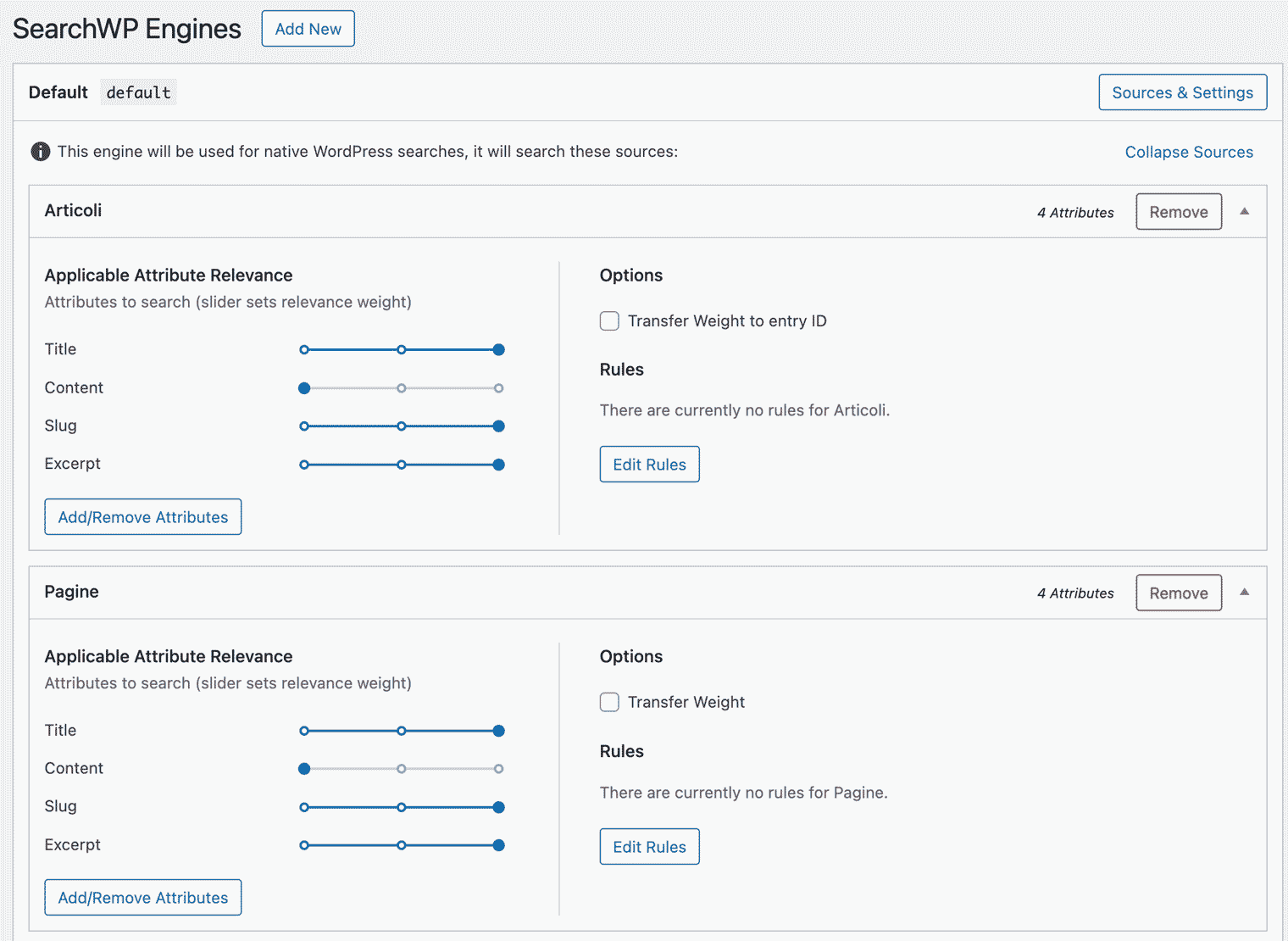Viewport: 1288px width, 941px height.
Task: Click the Pagine source heading
Action: [x=71, y=592]
